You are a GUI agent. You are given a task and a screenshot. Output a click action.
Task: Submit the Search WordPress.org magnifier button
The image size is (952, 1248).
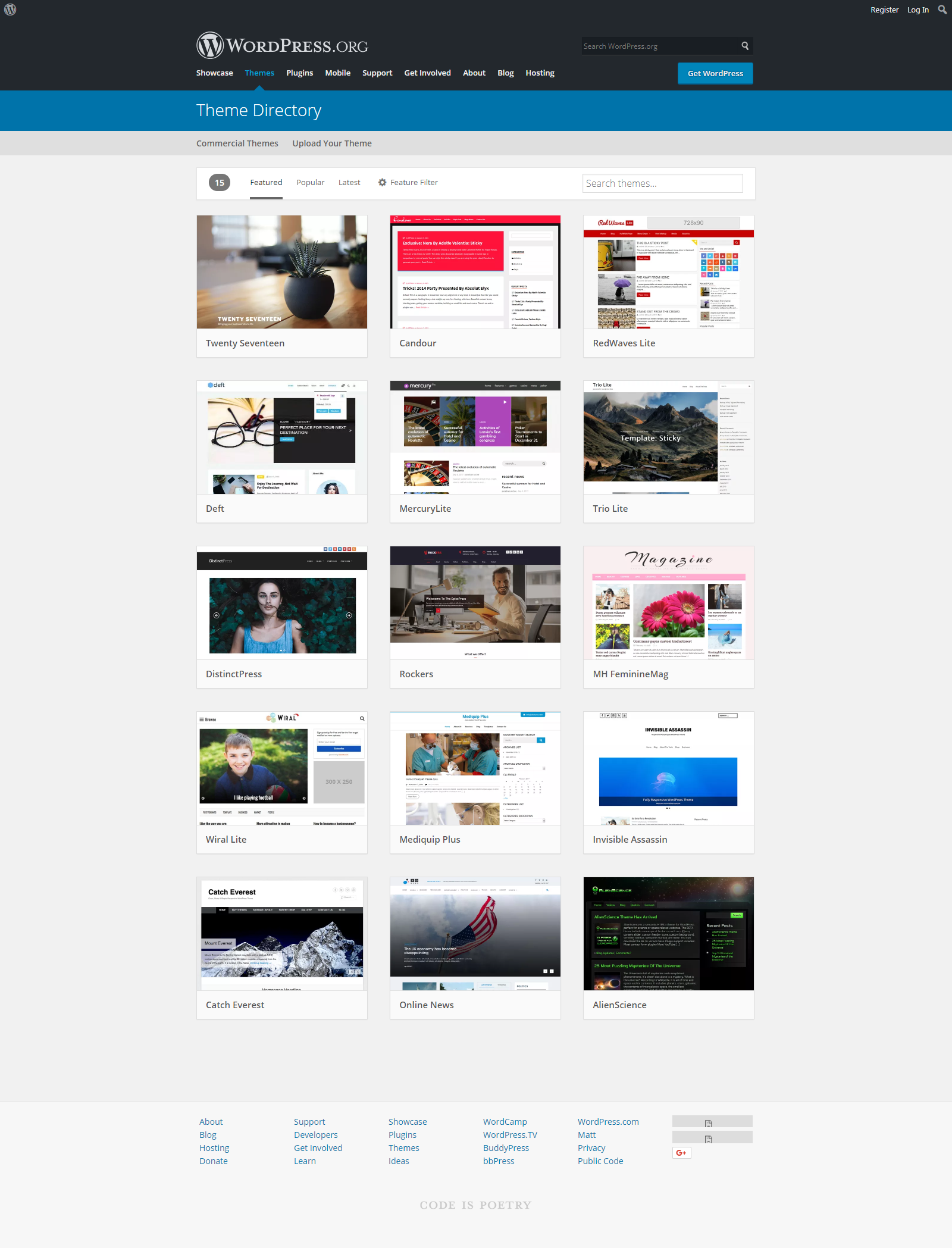(745, 46)
